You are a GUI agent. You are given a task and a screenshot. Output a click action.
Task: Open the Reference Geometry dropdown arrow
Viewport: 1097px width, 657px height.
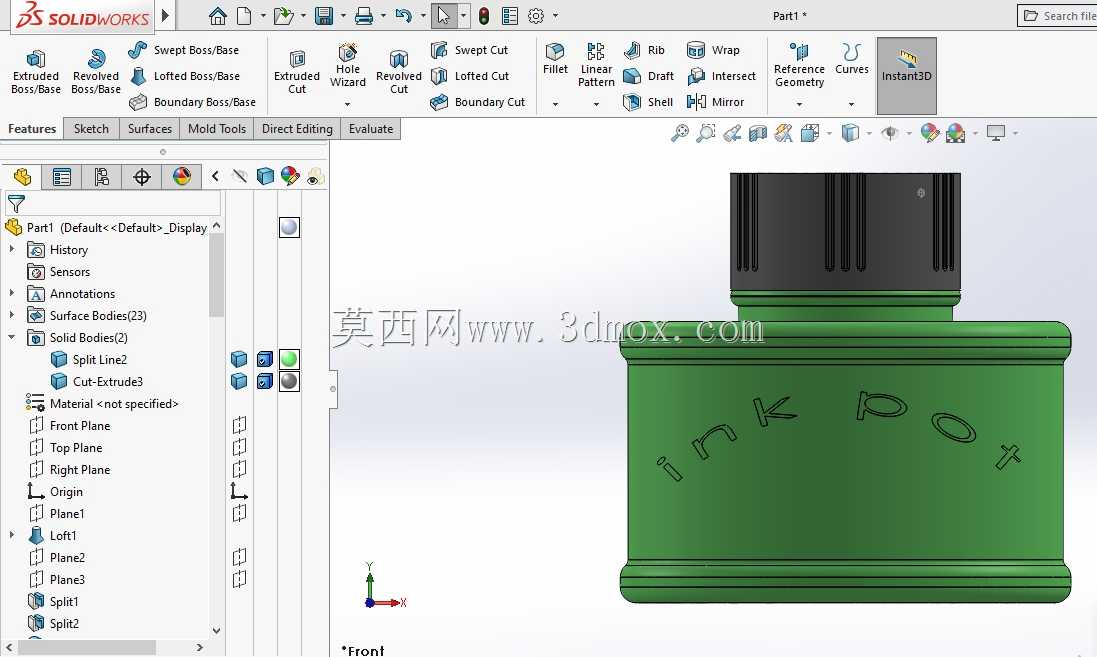(x=799, y=104)
